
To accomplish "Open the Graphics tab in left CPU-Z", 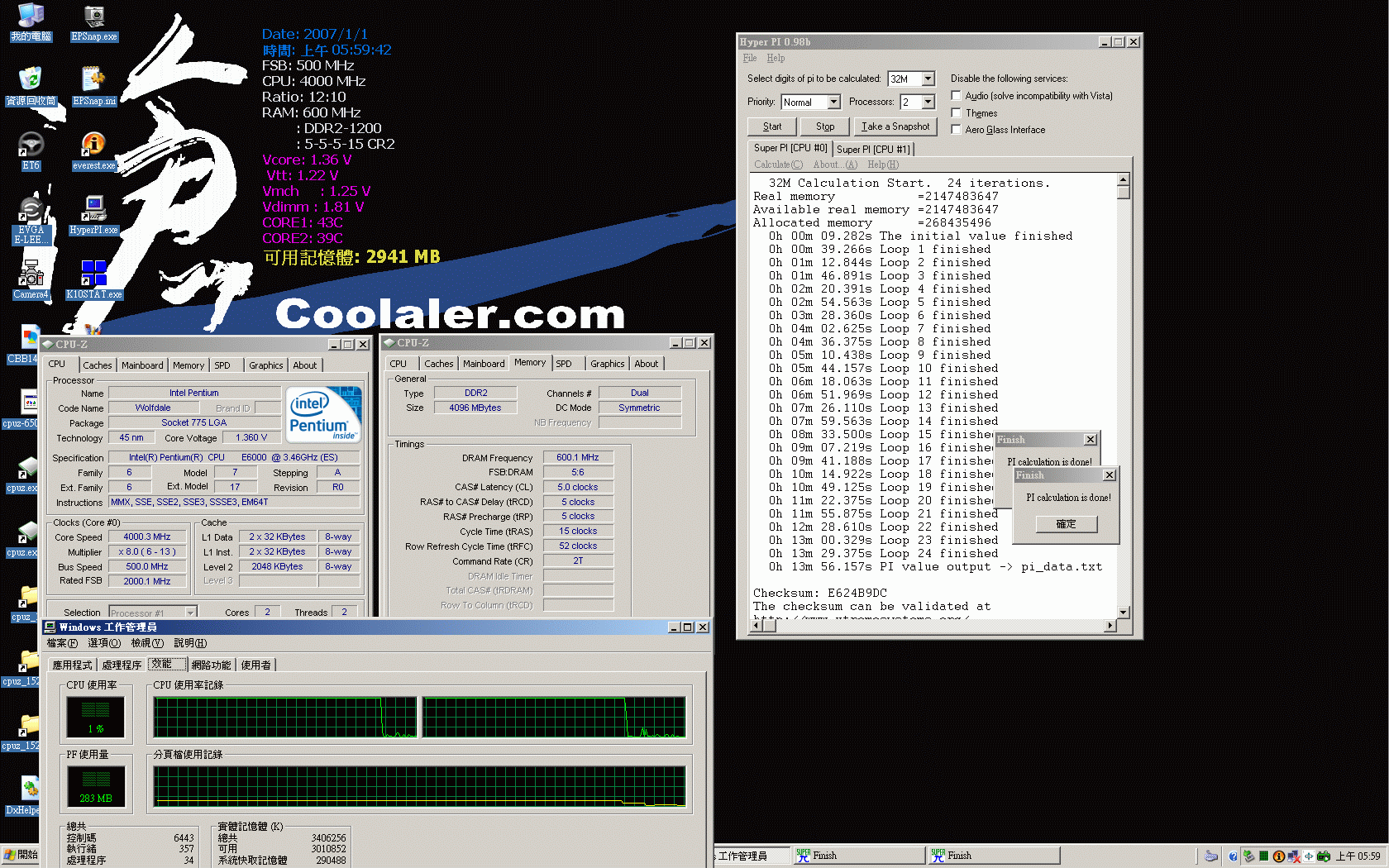I will (266, 365).
